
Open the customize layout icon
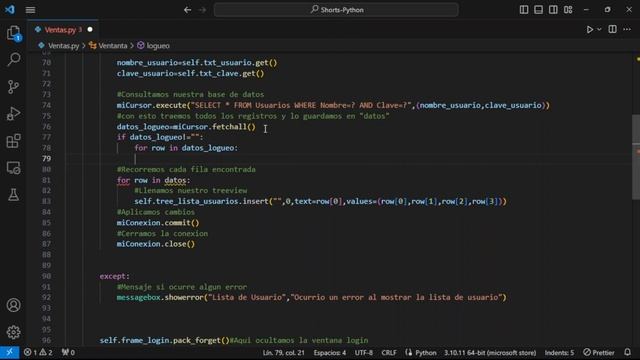click(568, 9)
